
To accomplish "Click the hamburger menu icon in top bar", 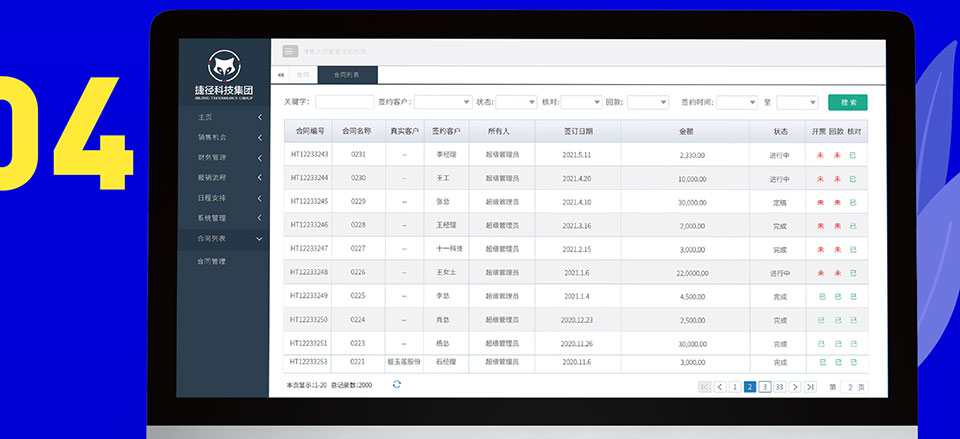I will (290, 51).
